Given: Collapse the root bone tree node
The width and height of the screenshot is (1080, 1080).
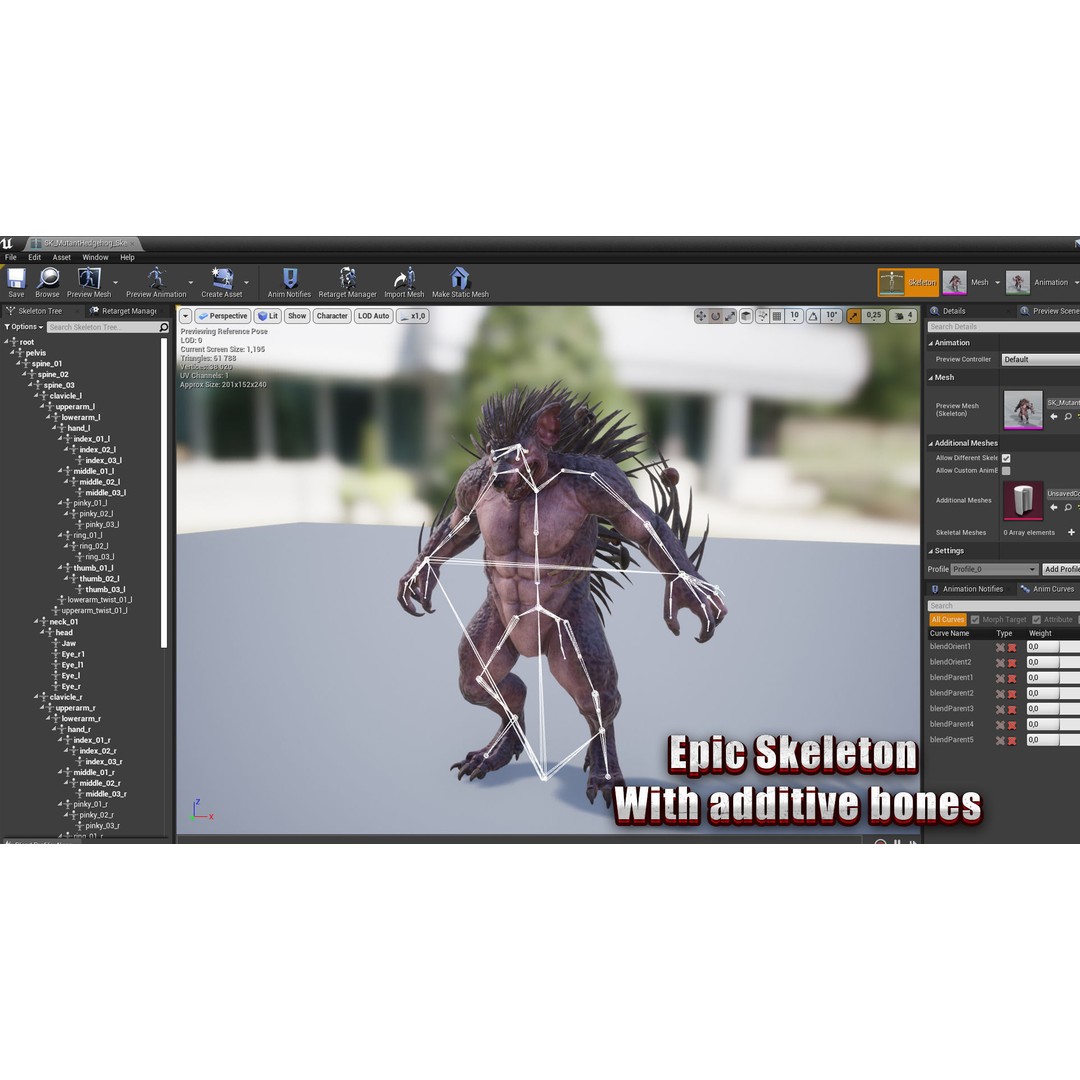Looking at the screenshot, I should tap(7, 342).
